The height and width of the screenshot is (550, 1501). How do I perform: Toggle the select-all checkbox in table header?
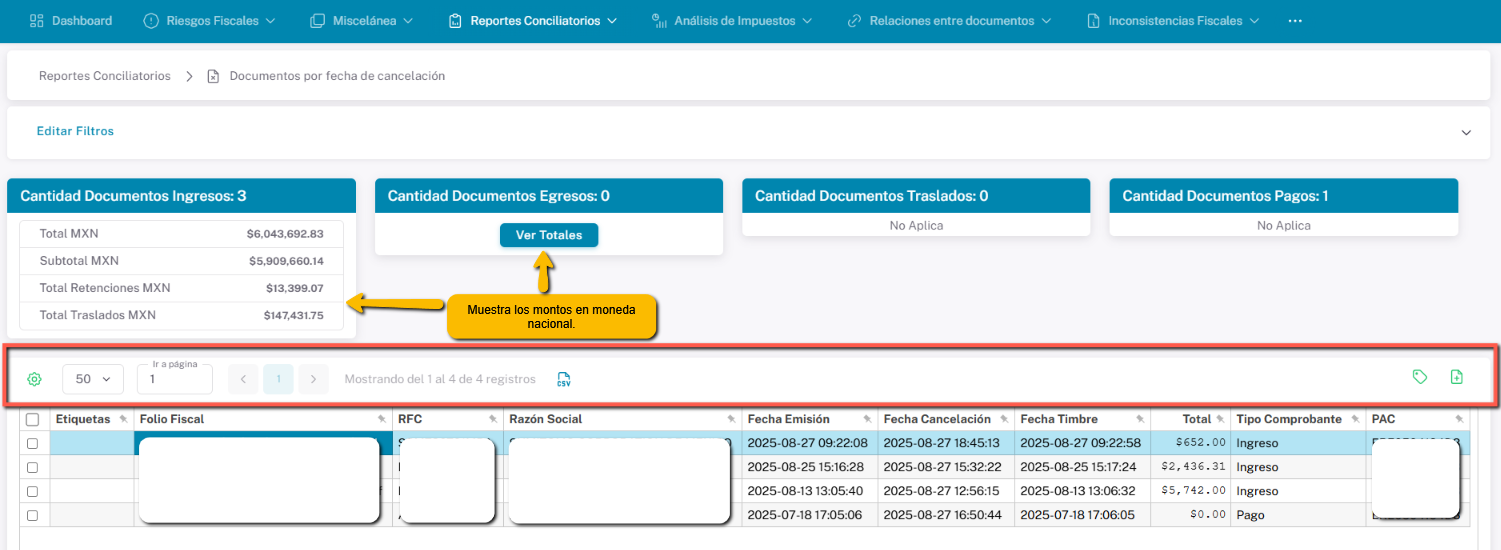pos(32,420)
